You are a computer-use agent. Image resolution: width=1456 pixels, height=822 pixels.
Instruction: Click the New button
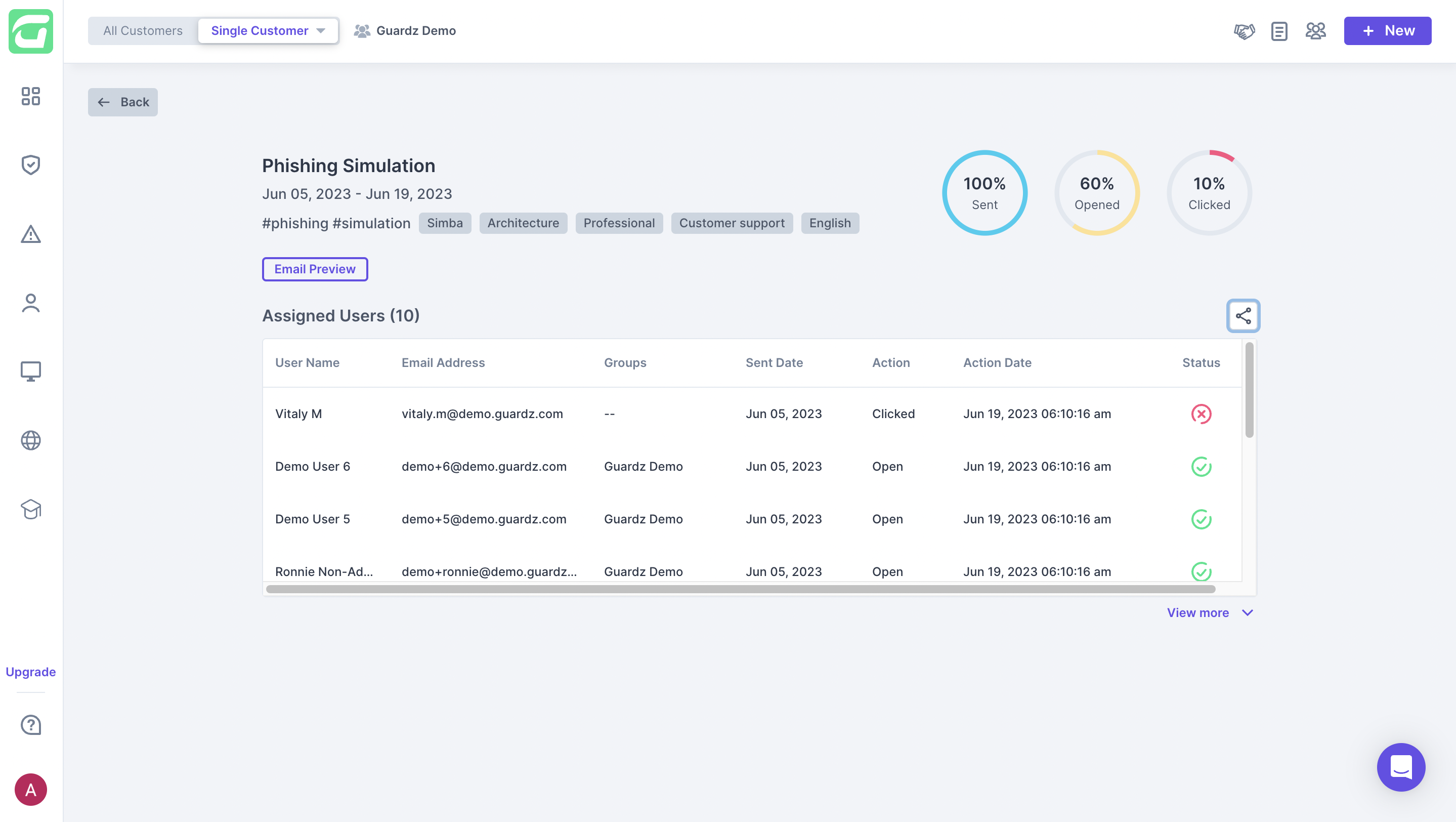point(1387,31)
